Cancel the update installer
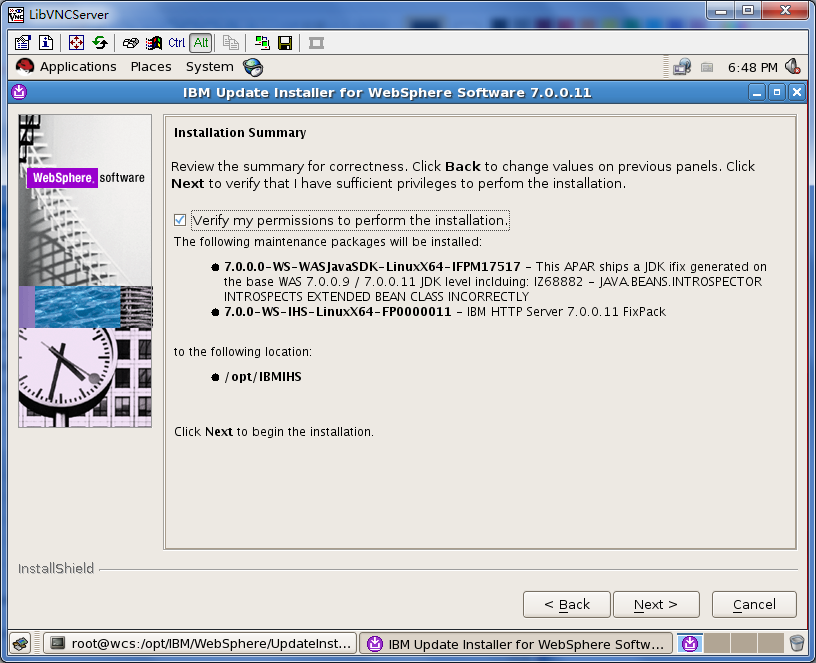Image resolution: width=816 pixels, height=663 pixels. pos(754,604)
